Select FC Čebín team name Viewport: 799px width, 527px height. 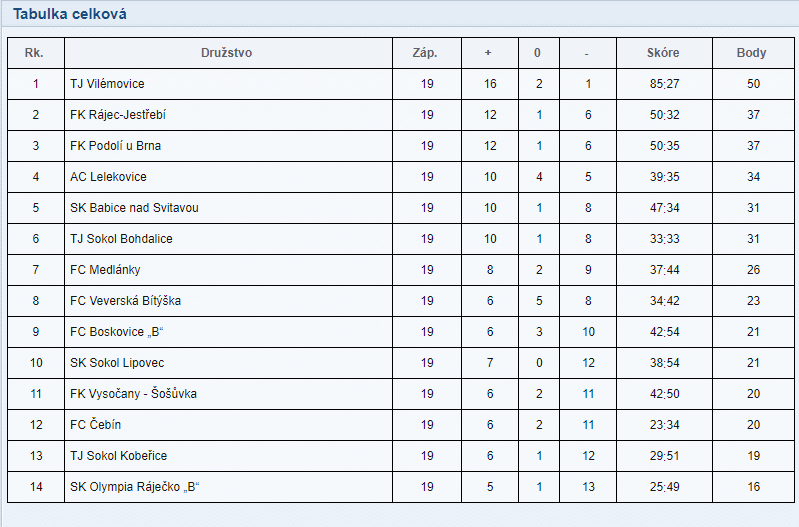click(x=95, y=425)
